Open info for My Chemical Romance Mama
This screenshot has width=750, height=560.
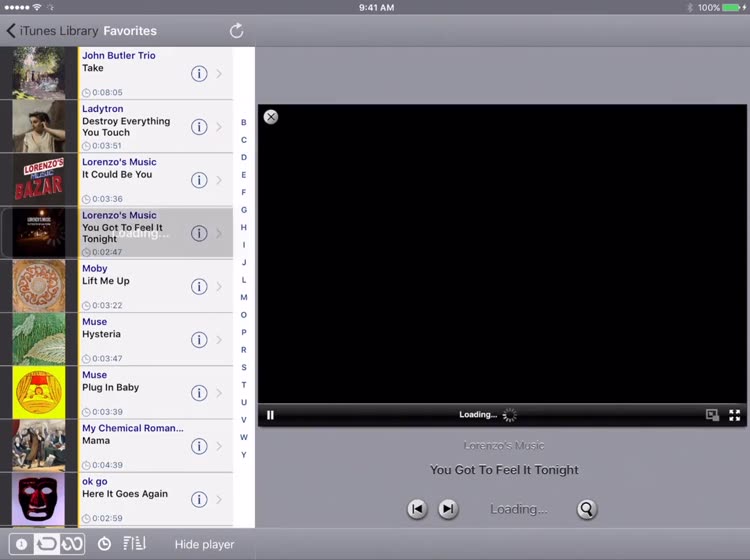coord(199,446)
